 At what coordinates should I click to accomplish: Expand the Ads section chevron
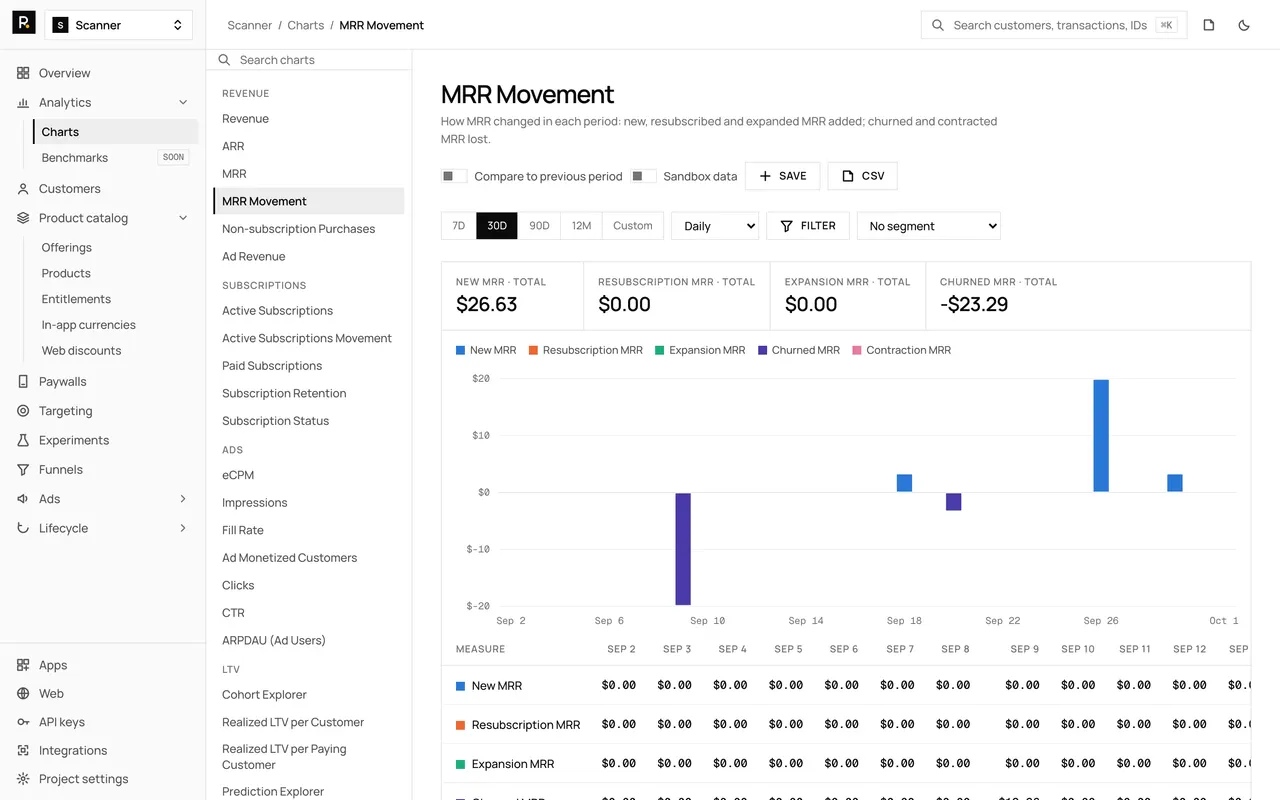pos(183,499)
